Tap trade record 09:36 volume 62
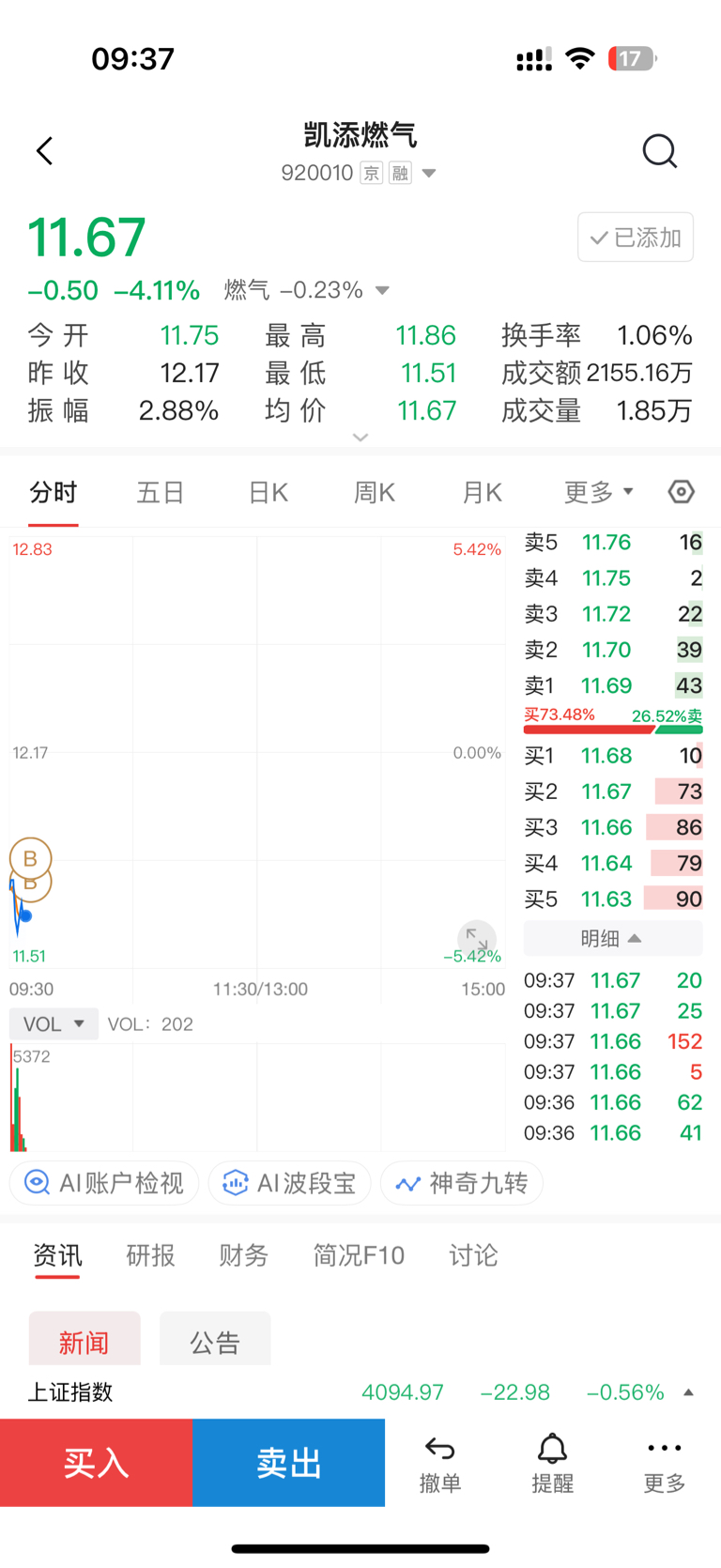The width and height of the screenshot is (721, 1568). click(x=613, y=1102)
